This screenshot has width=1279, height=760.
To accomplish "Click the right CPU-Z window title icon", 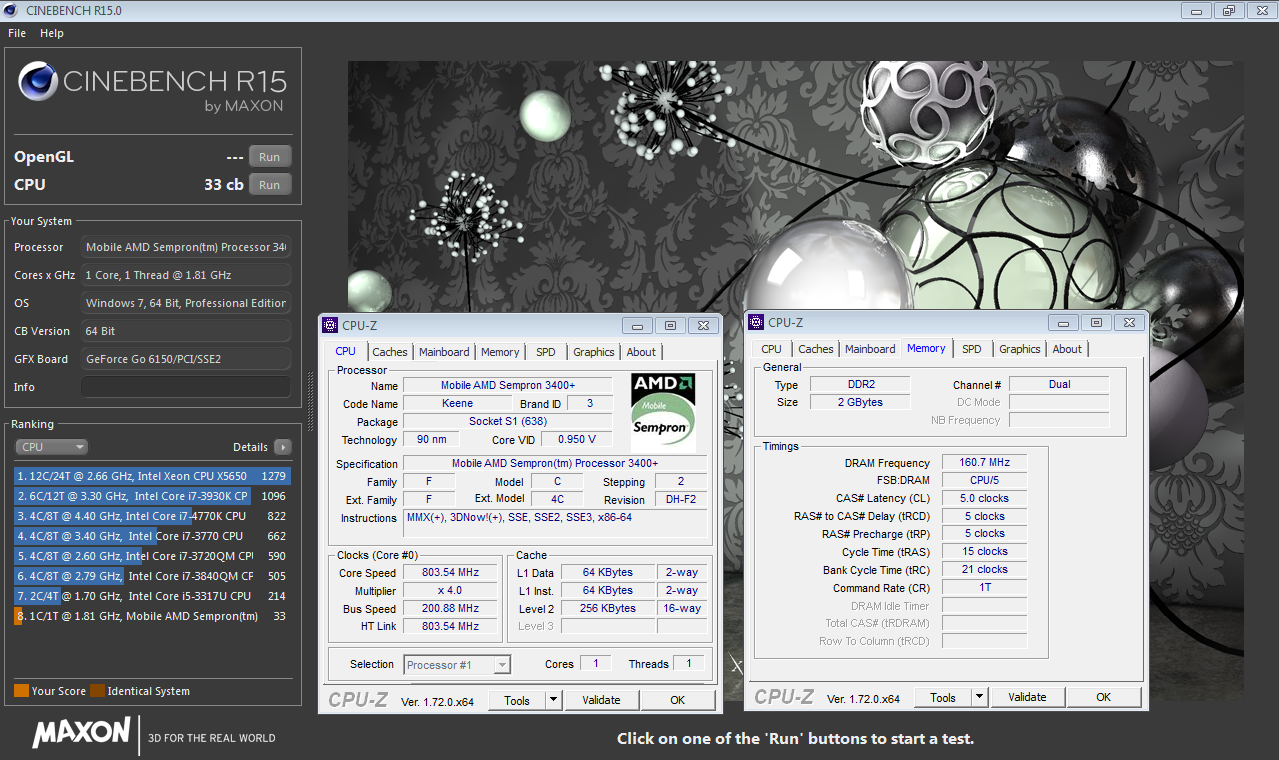I will click(757, 322).
